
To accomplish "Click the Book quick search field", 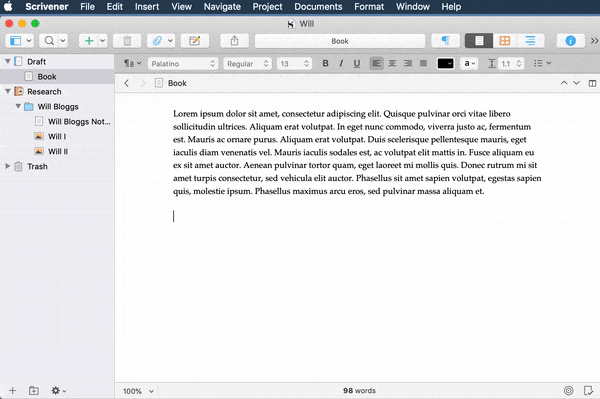I will click(x=340, y=41).
